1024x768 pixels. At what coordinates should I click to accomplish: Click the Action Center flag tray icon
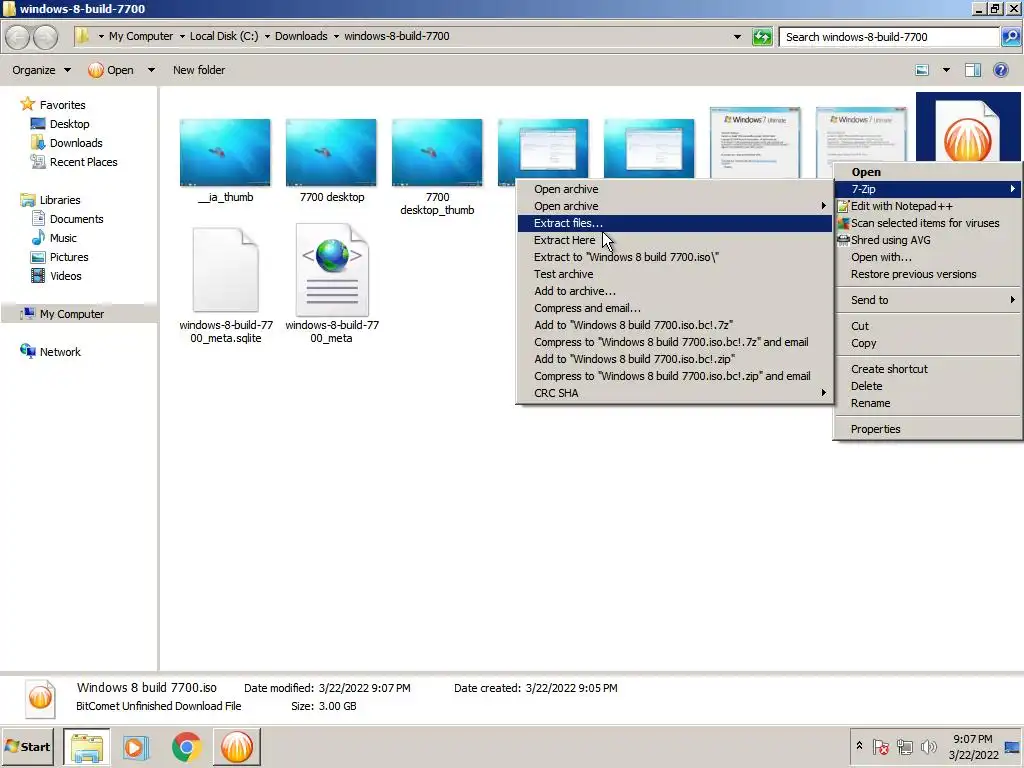click(880, 746)
